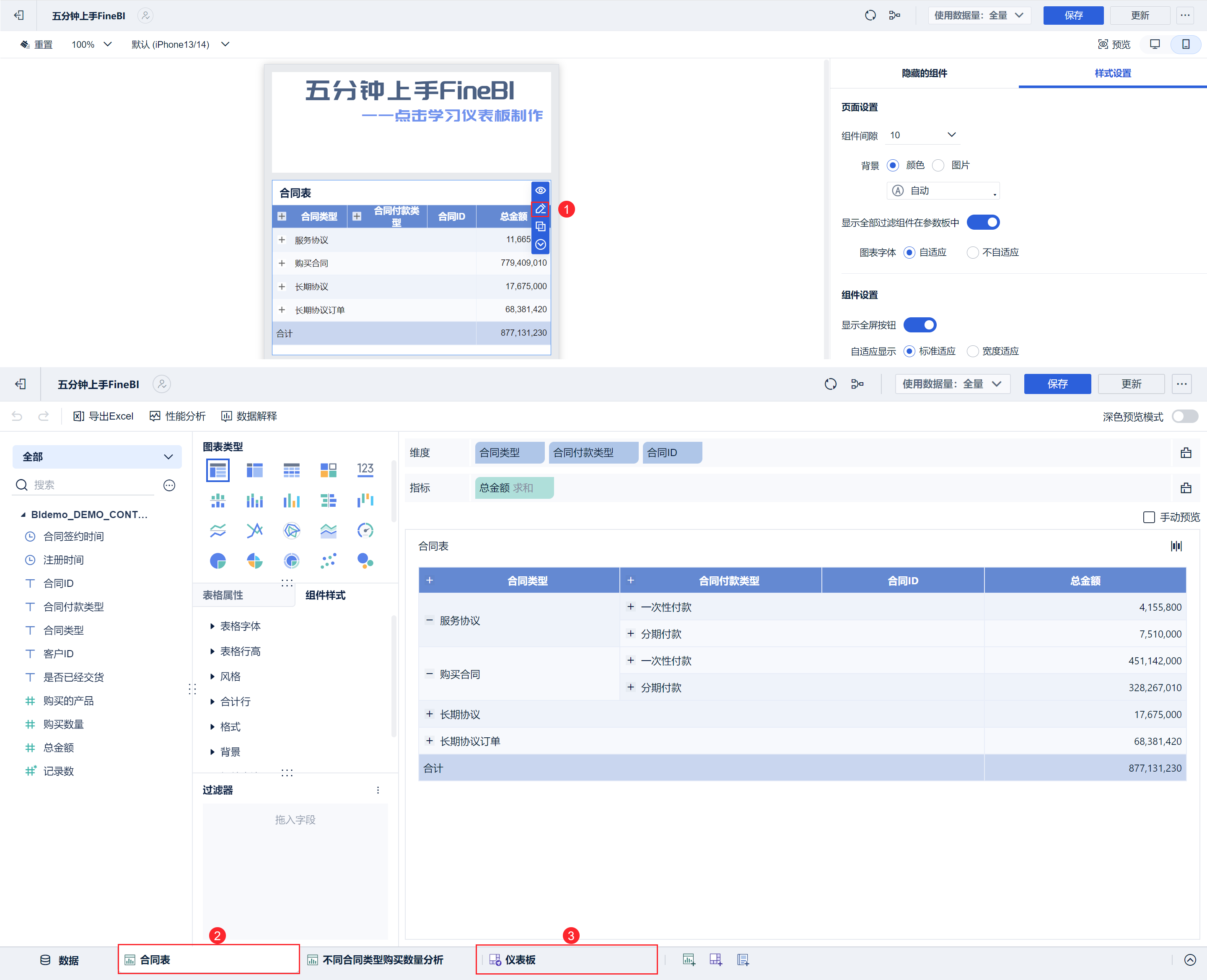Click the eye visibility icon on 合同表 component

[x=540, y=190]
